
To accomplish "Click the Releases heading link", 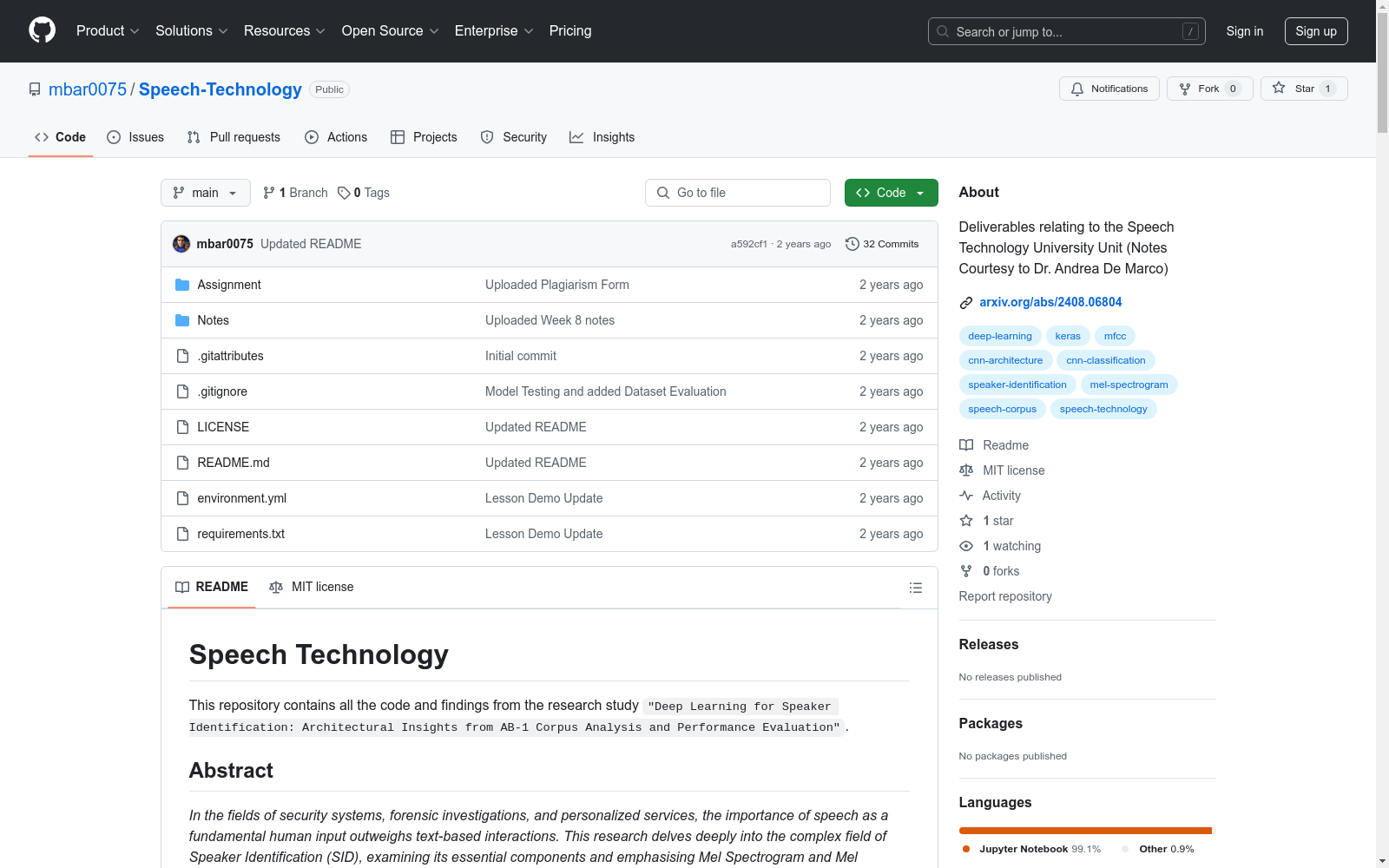I will pos(989,644).
